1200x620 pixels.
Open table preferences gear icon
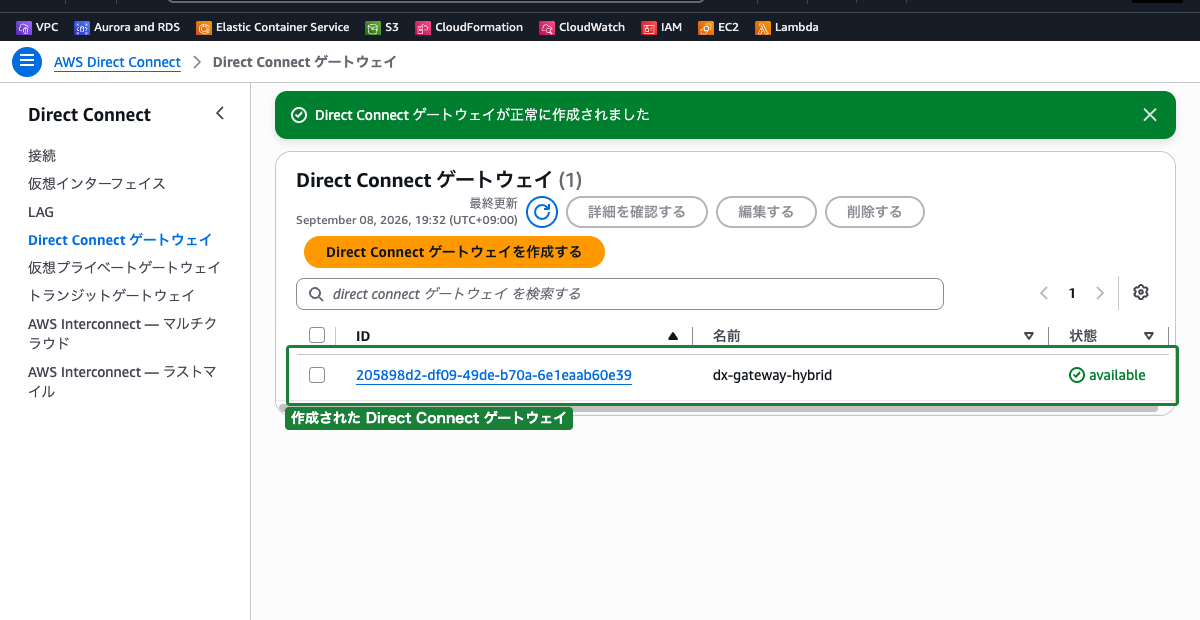tap(1141, 292)
